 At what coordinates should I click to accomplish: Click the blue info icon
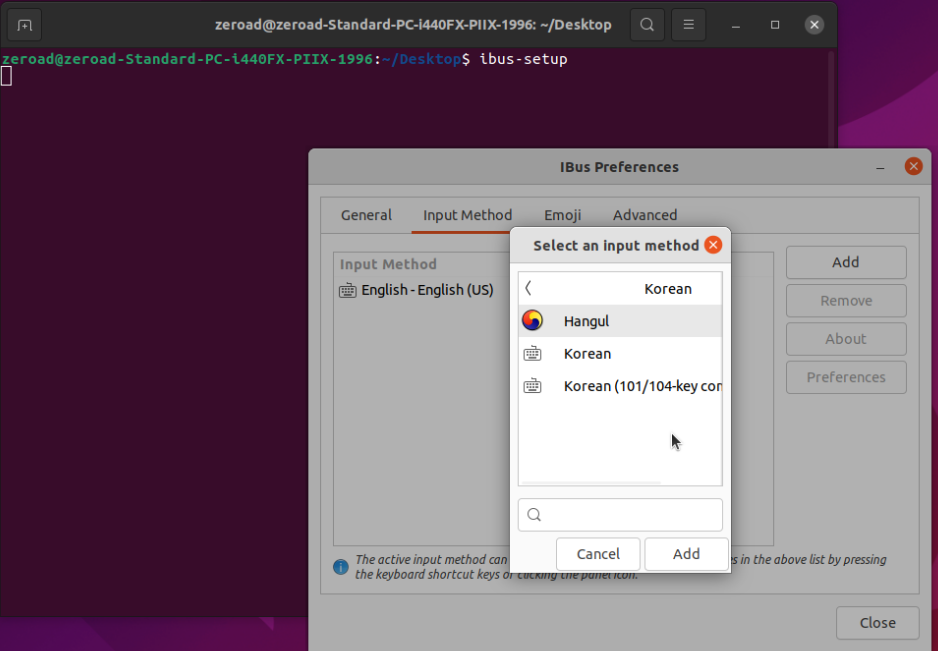(340, 567)
